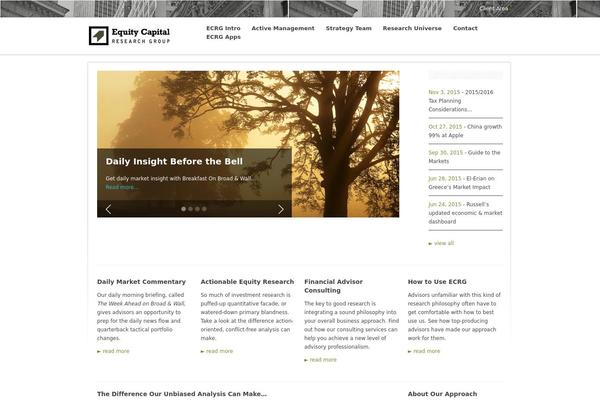
Task: Click The Difference Our Unbiased Analysis heading
Action: [182, 394]
